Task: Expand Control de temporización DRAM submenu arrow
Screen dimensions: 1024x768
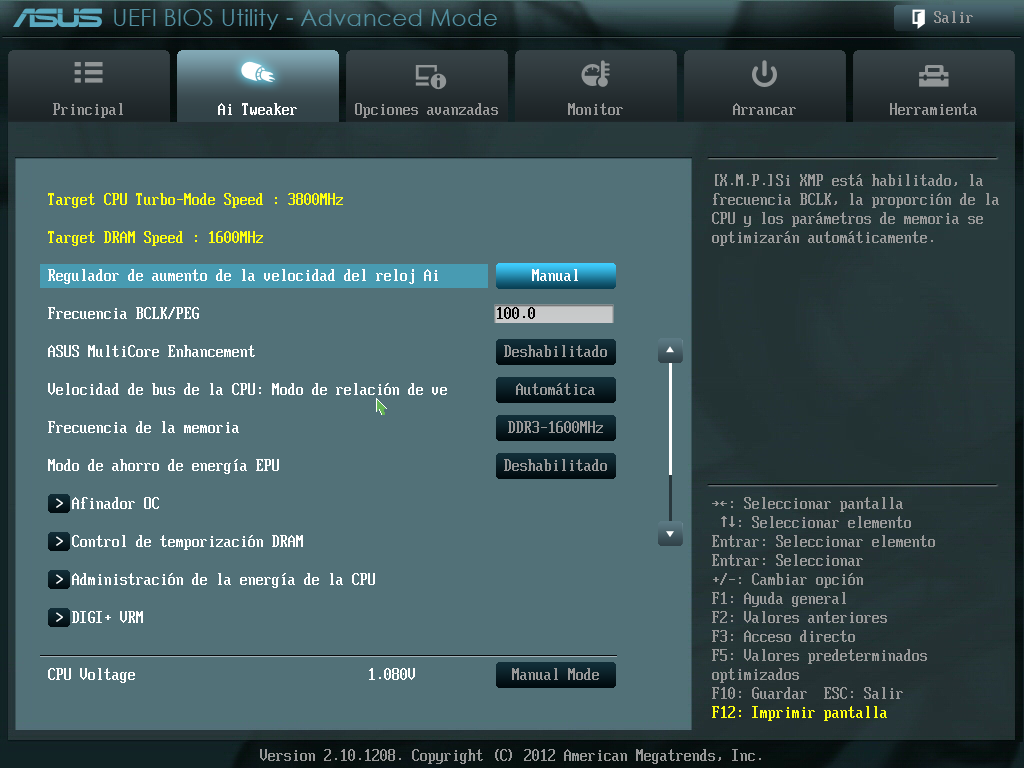Action: click(x=59, y=541)
